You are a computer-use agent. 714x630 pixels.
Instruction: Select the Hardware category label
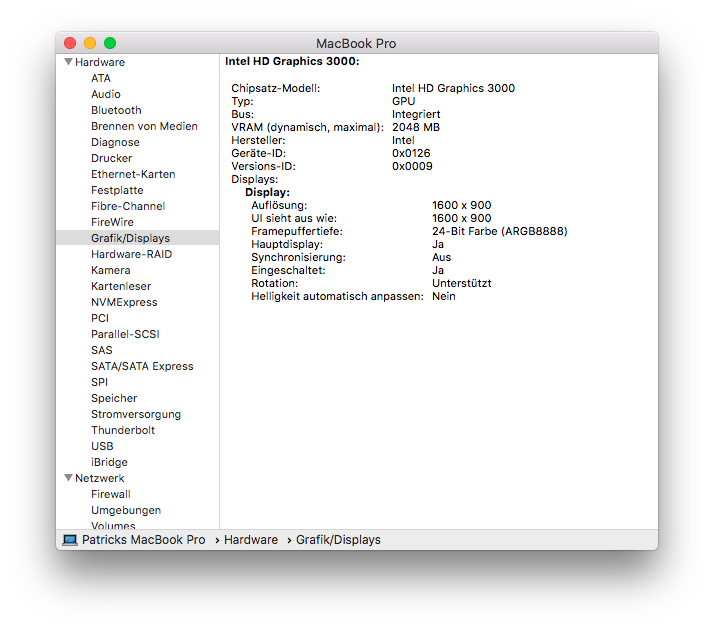pyautogui.click(x=100, y=62)
